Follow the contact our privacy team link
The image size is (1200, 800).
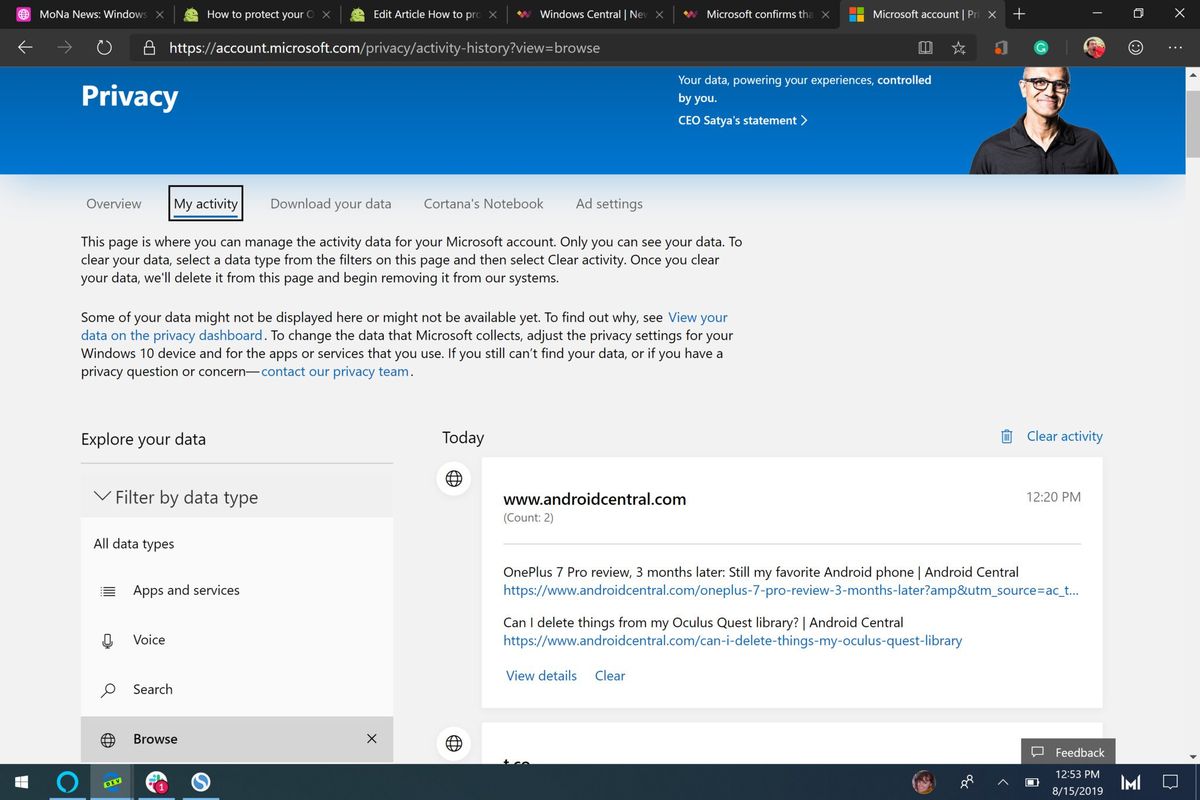[334, 371]
